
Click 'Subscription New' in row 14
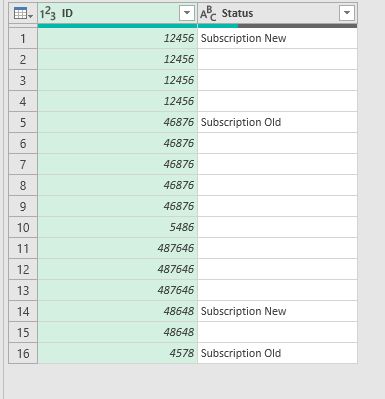(x=243, y=311)
